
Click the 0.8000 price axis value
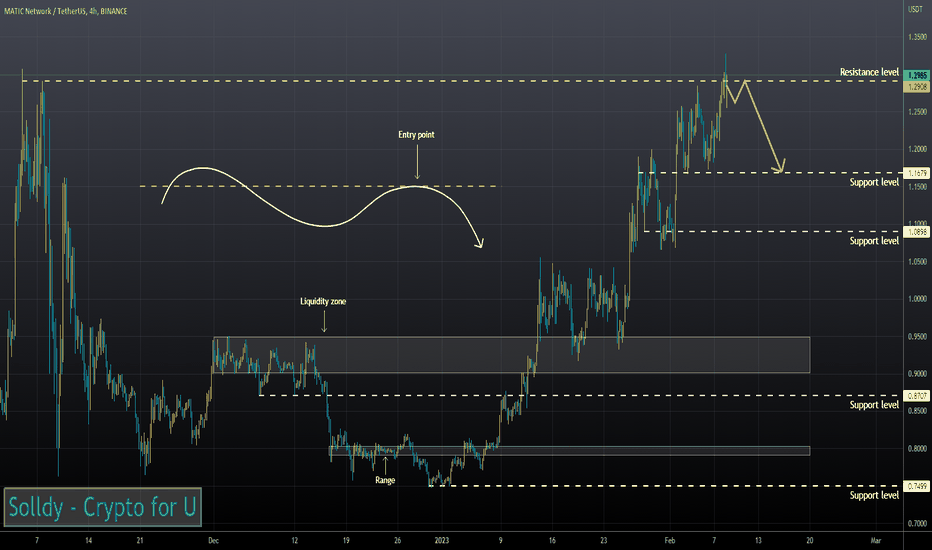(917, 449)
